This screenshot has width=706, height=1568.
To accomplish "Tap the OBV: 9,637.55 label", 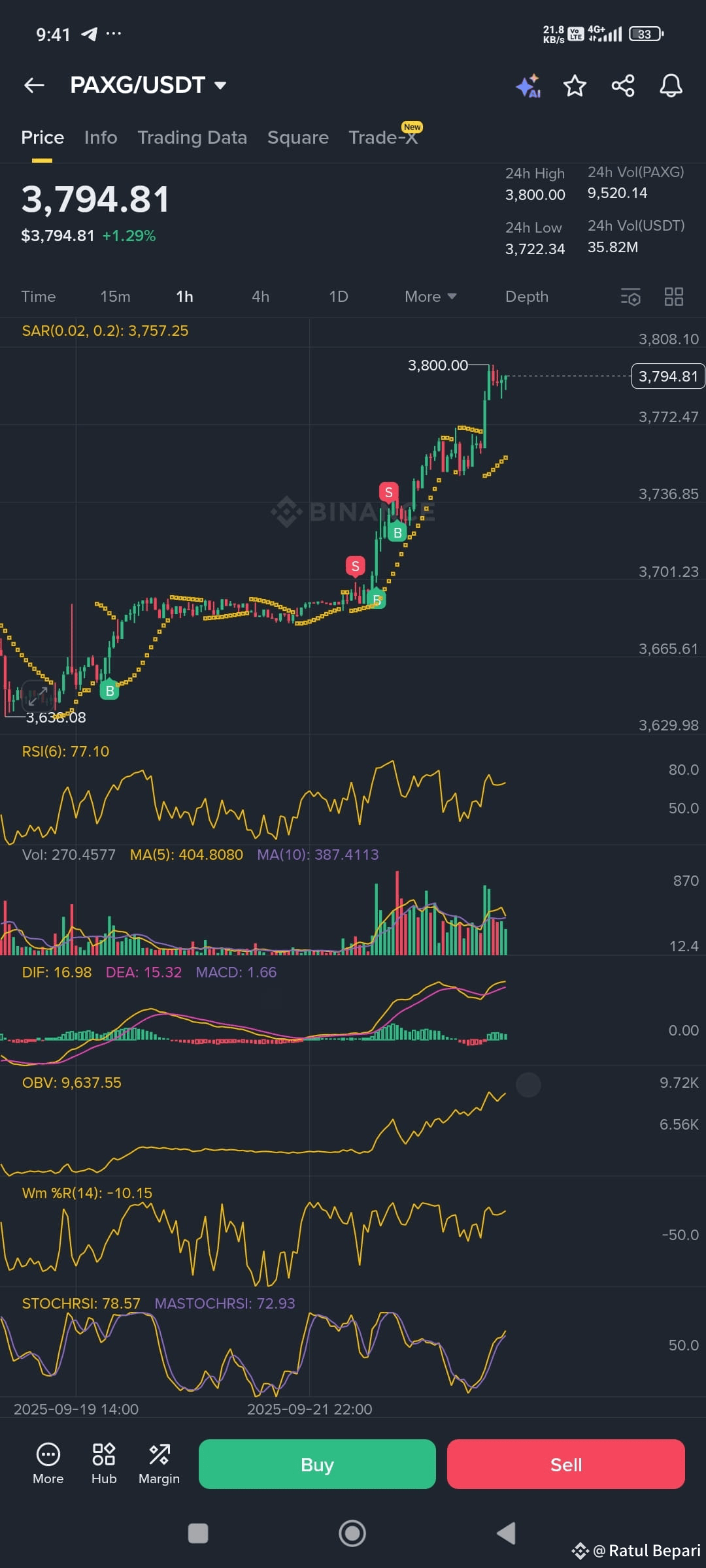I will [x=72, y=1083].
